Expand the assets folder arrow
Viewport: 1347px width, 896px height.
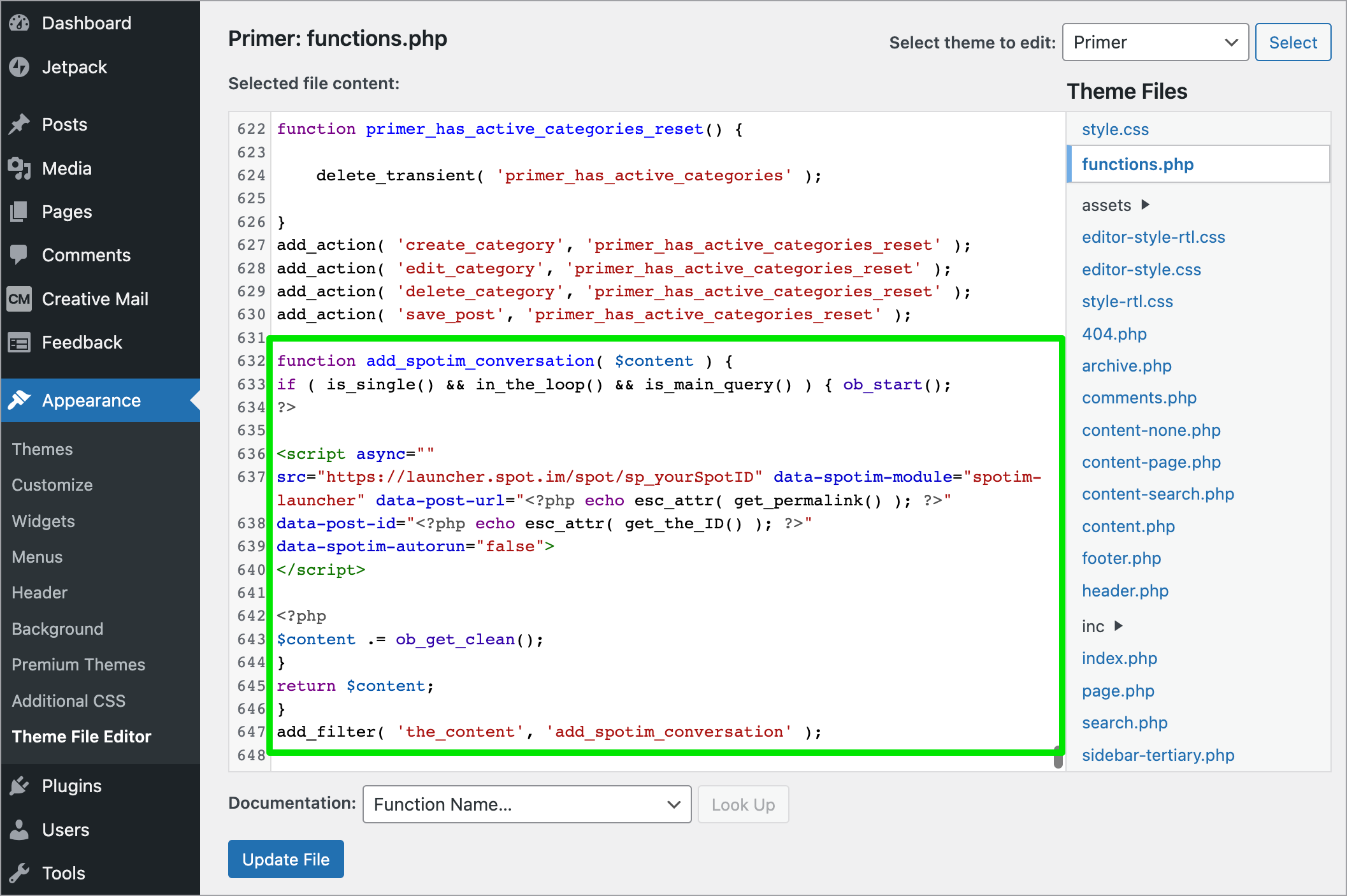point(1146,205)
